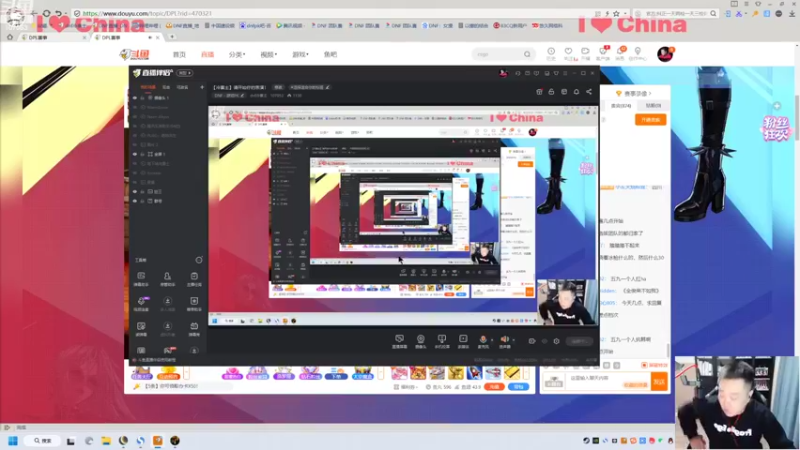Image resolution: width=800 pixels, height=450 pixels.
Task: Click the red recharge button under gifts
Action: (494, 387)
